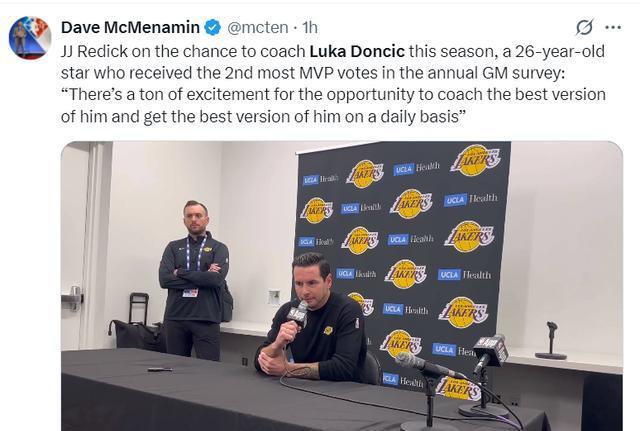Open the post via the 1h timestamp
Screen dimensions: 640x431
(x=310, y=27)
